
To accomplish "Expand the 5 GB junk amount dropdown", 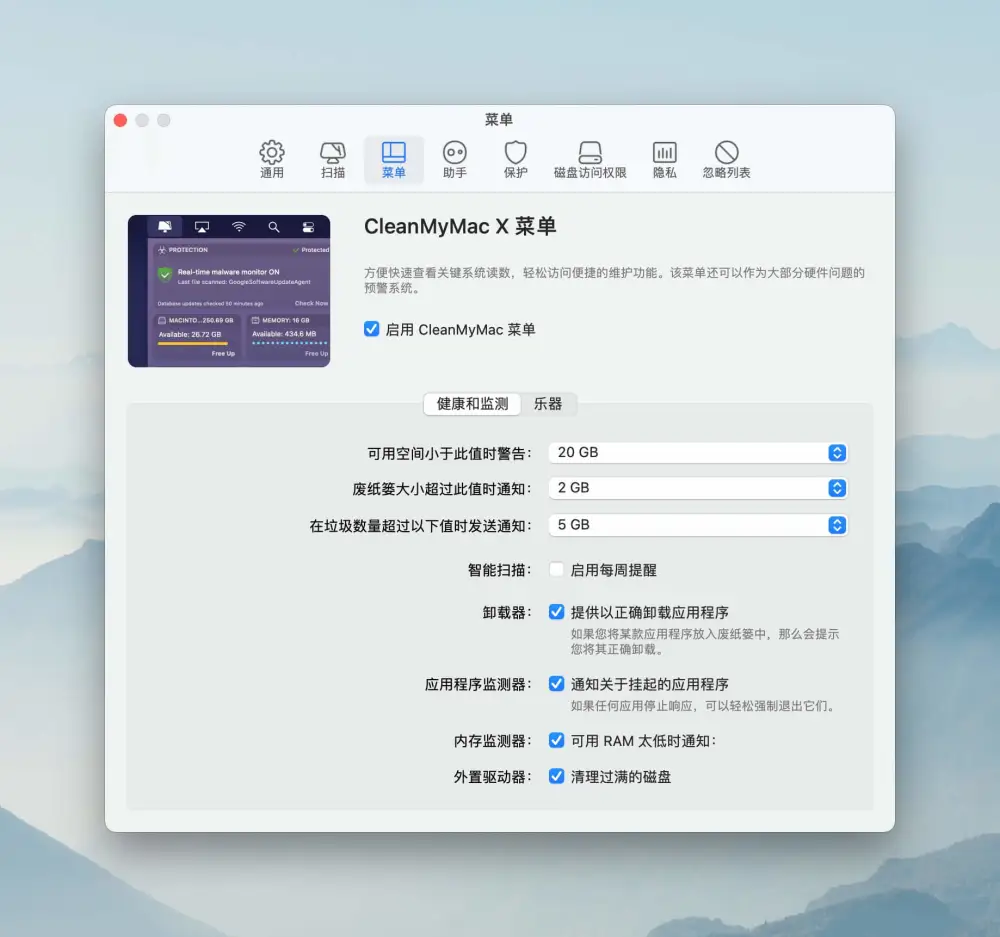I will (x=698, y=525).
